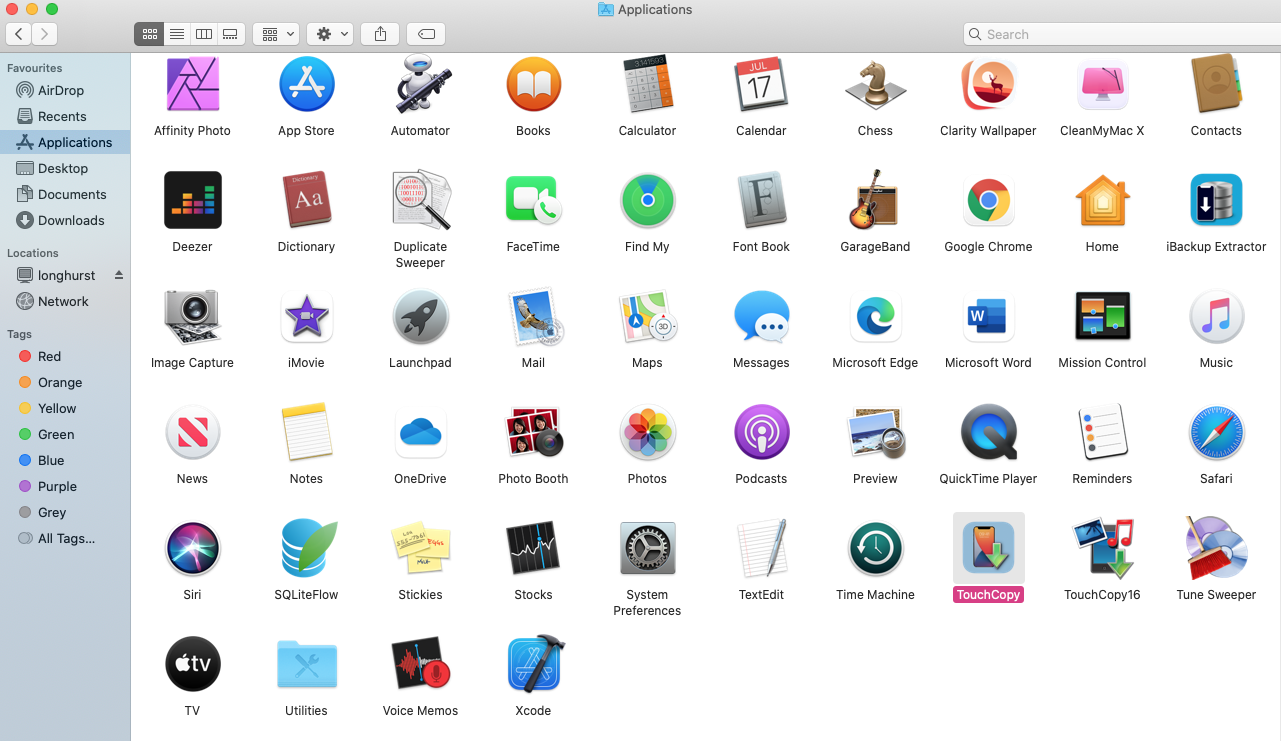
Task: Click the Clarity Wallpaper label
Action: click(988, 131)
